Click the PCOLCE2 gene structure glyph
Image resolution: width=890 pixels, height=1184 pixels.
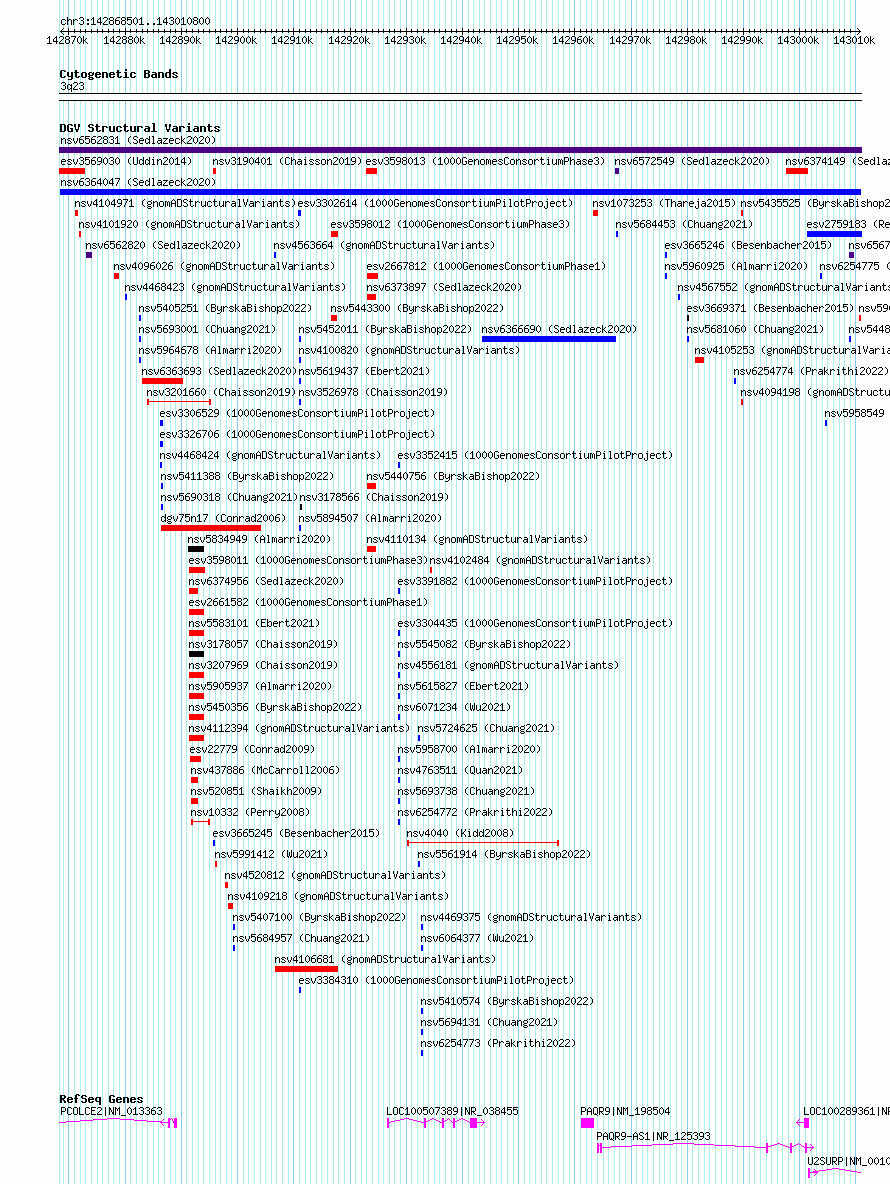[x=118, y=1123]
